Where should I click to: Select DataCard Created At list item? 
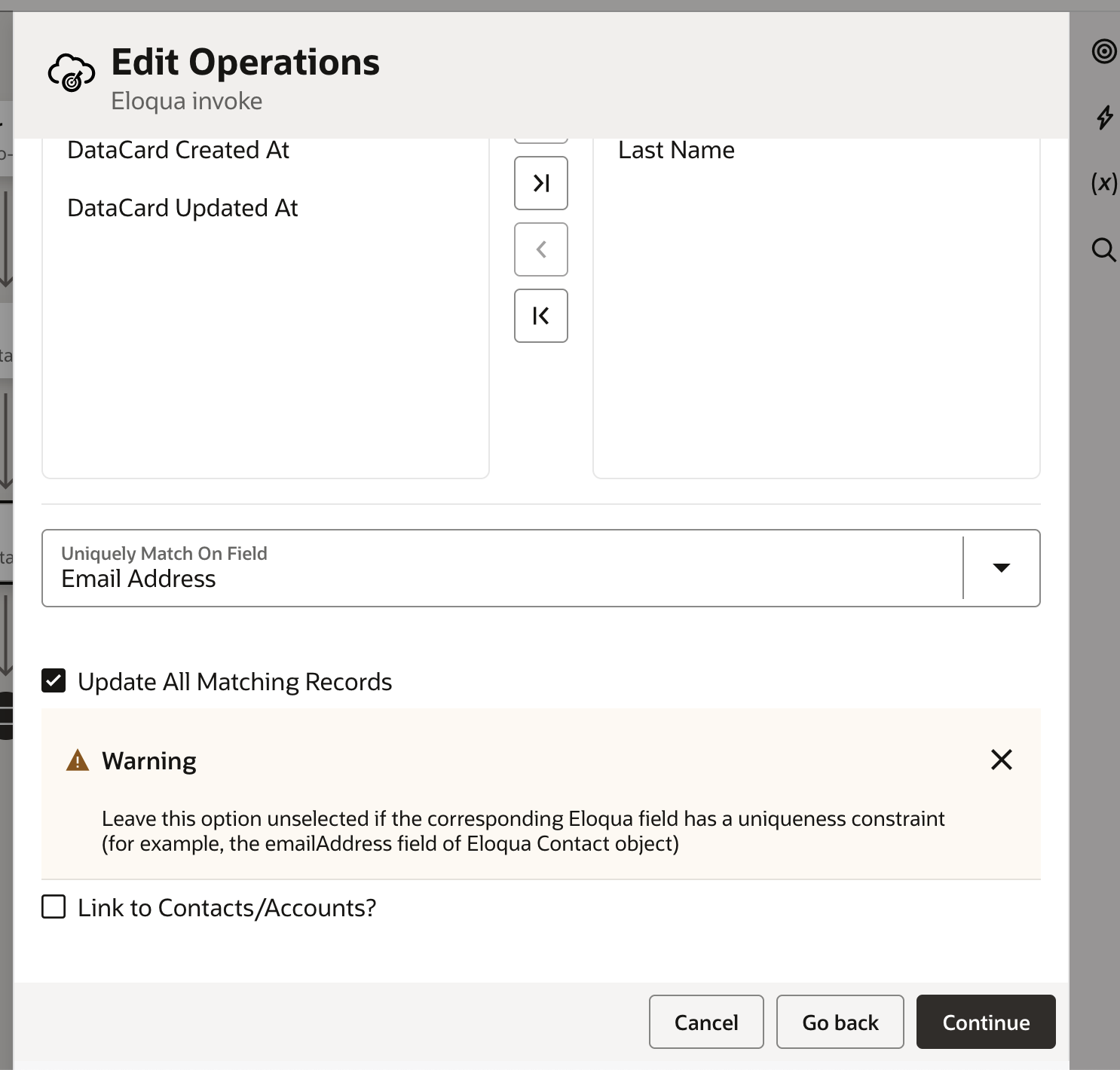179,150
